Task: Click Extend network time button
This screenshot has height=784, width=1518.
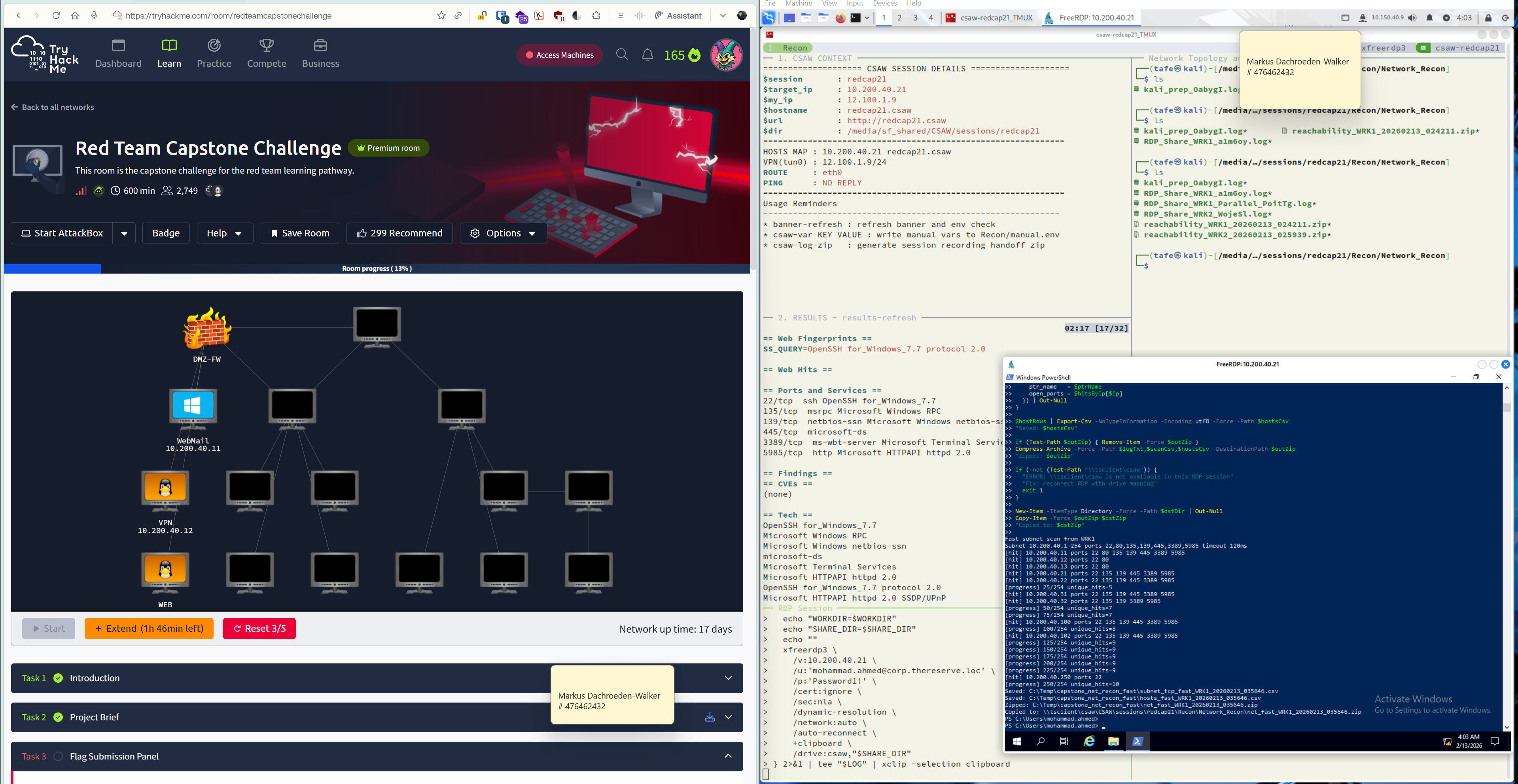Action: (x=149, y=629)
